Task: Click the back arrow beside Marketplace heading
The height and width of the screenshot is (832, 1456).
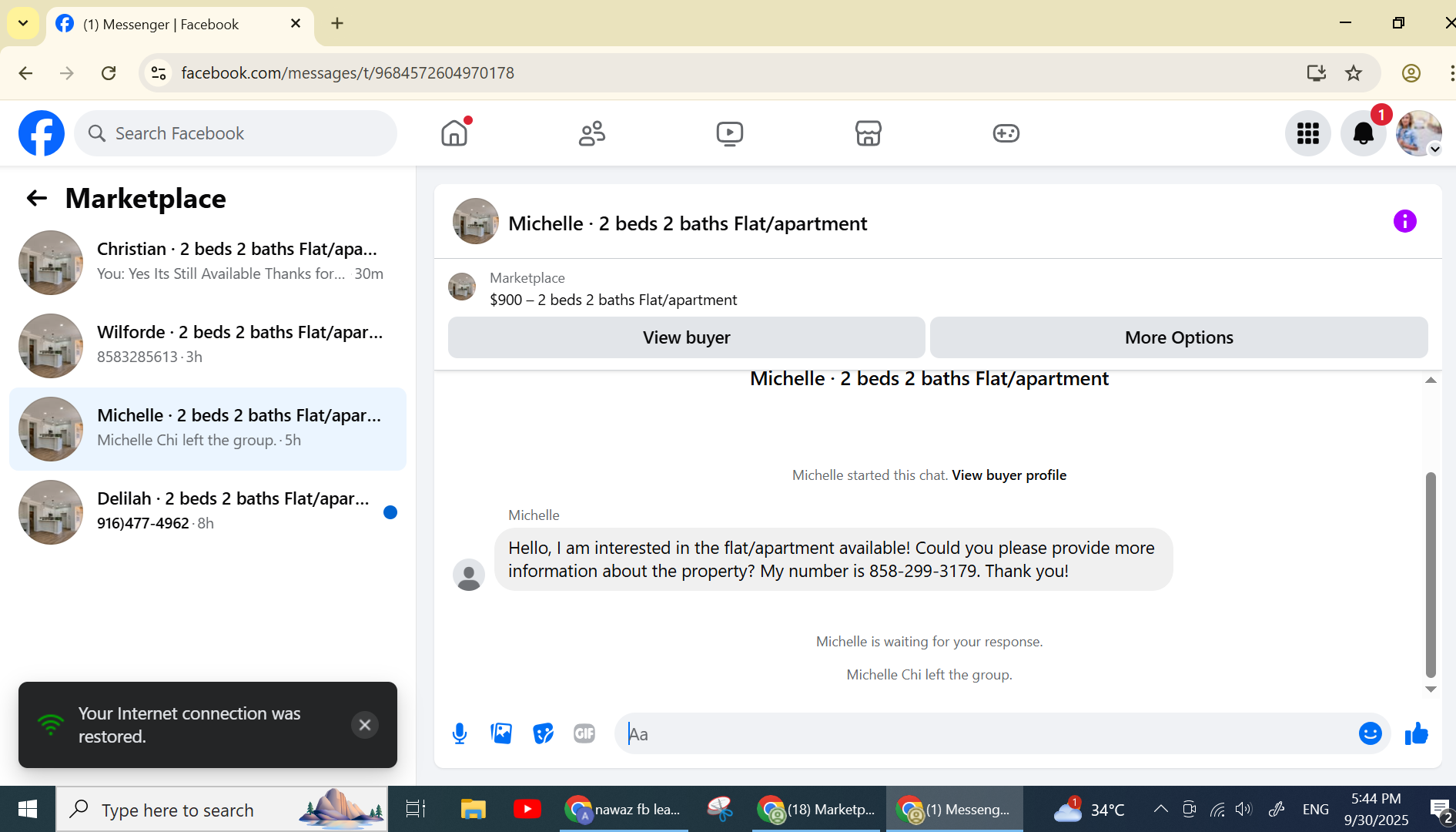Action: tap(36, 199)
